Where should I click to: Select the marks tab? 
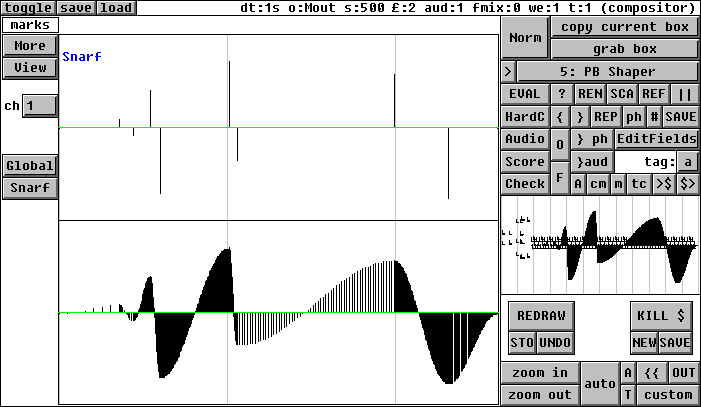(30, 25)
